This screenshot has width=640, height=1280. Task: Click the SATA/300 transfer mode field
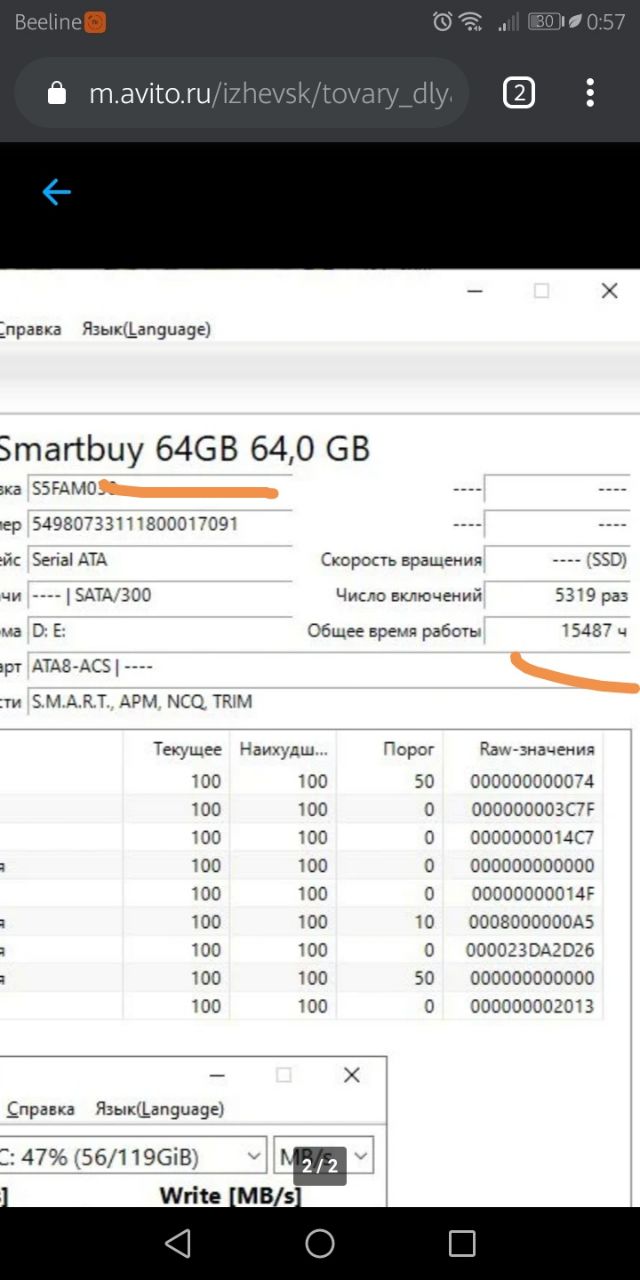(x=160, y=595)
